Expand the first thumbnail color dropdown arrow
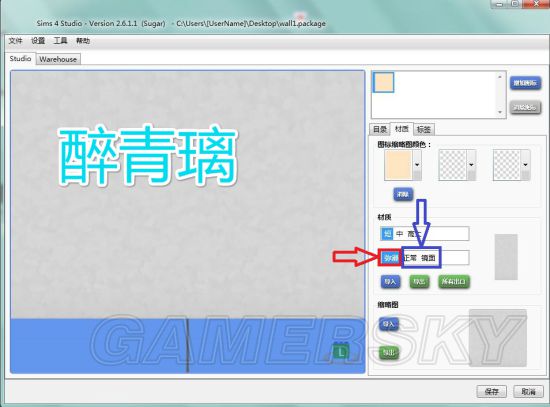The height and width of the screenshot is (407, 550). click(x=417, y=165)
